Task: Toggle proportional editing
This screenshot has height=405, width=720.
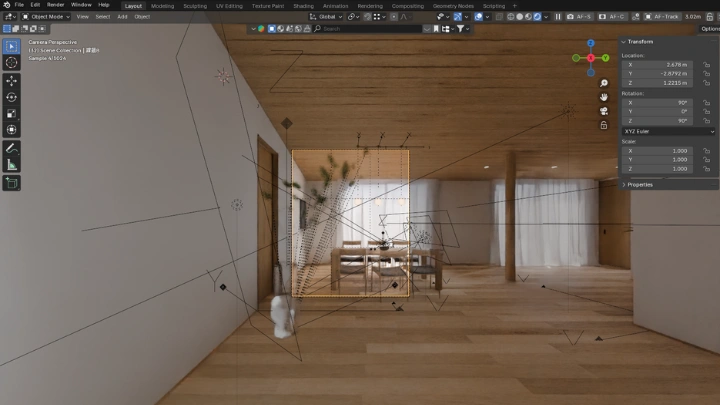Action: pyautogui.click(x=394, y=17)
